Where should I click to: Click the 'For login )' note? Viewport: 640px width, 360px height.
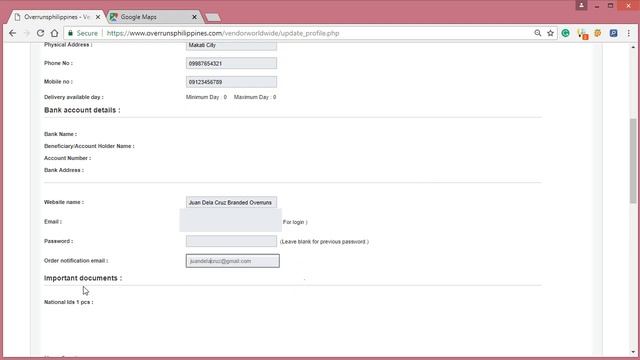(295, 222)
